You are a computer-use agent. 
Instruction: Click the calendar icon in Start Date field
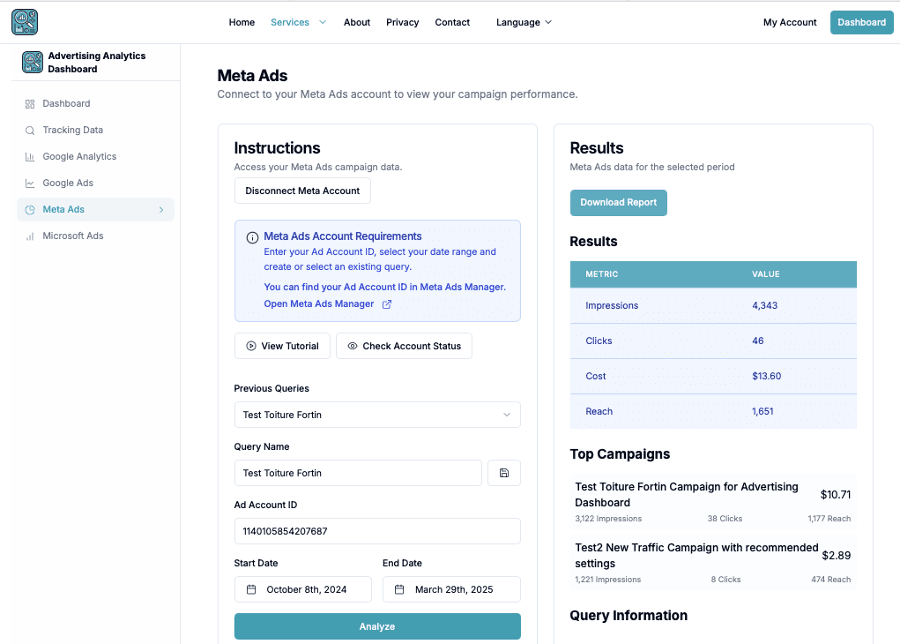point(253,589)
